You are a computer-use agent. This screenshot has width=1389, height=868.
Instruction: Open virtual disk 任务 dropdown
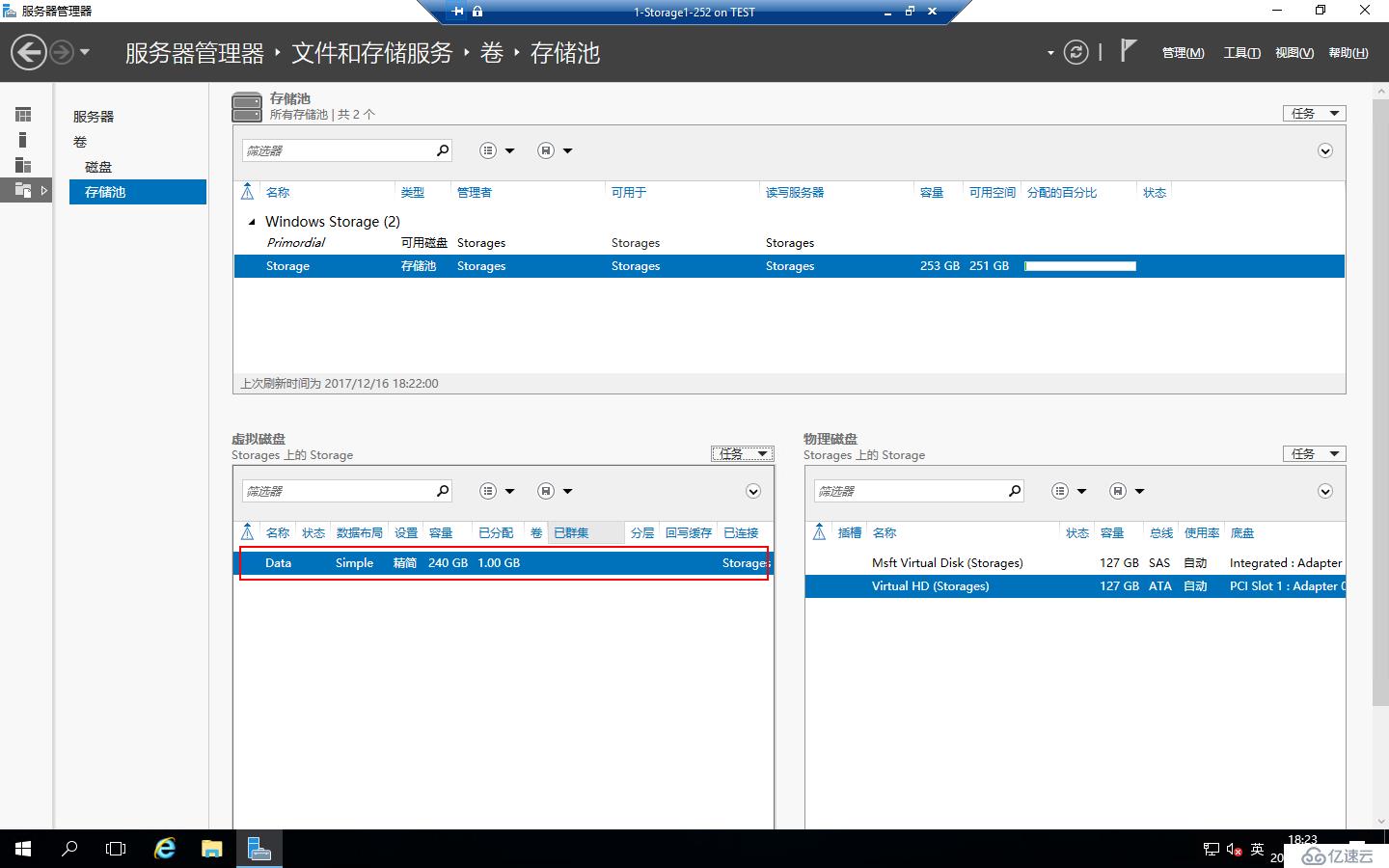tap(743, 453)
